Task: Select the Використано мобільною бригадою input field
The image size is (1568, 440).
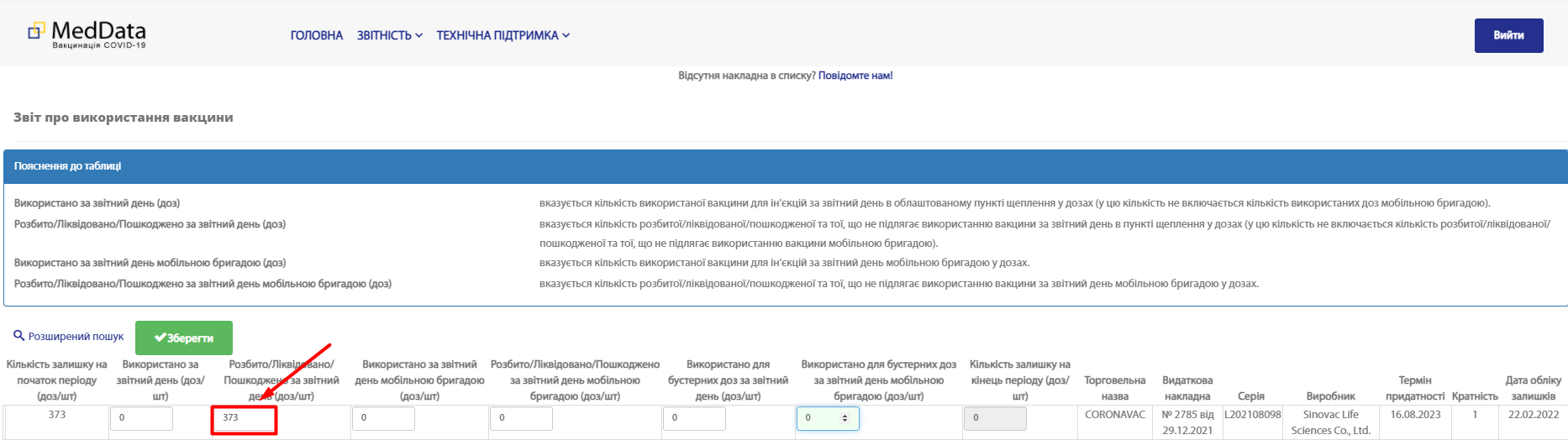Action: point(383,418)
